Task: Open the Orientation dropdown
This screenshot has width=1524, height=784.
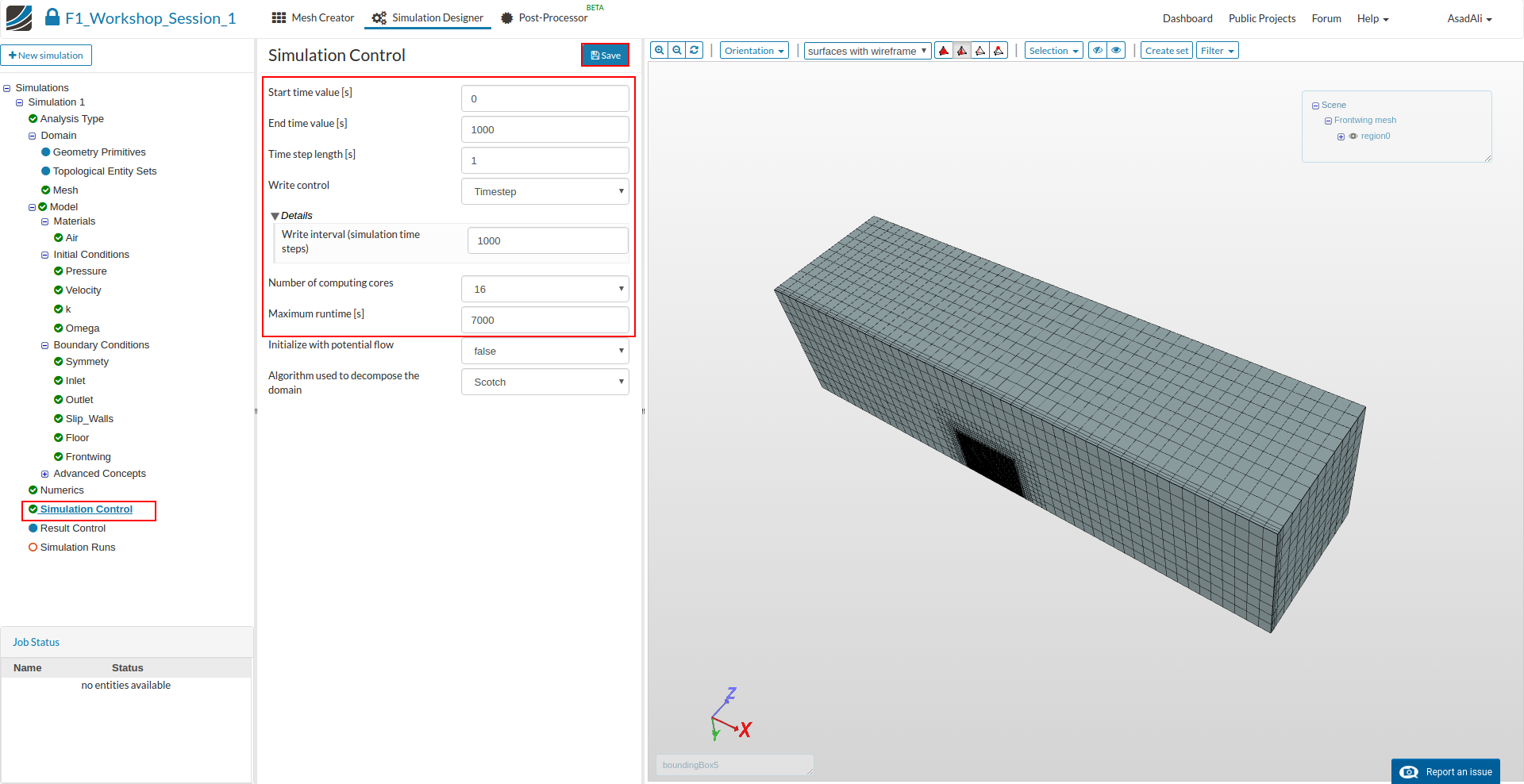Action: click(x=754, y=51)
